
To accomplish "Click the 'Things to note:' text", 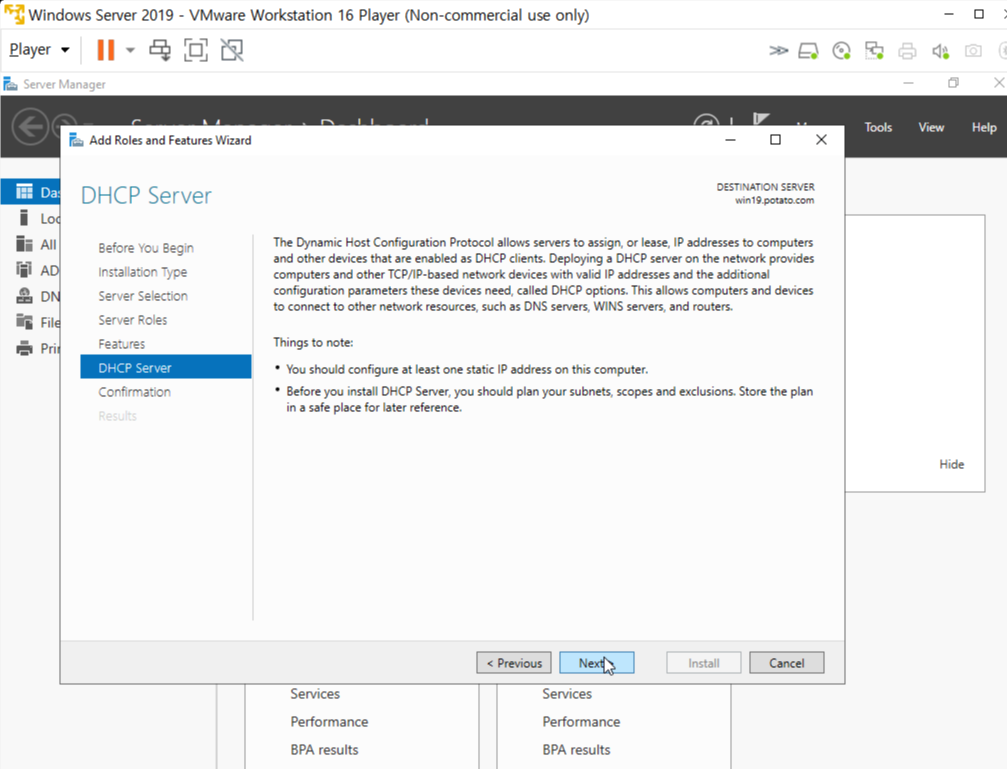I will tap(313, 342).
